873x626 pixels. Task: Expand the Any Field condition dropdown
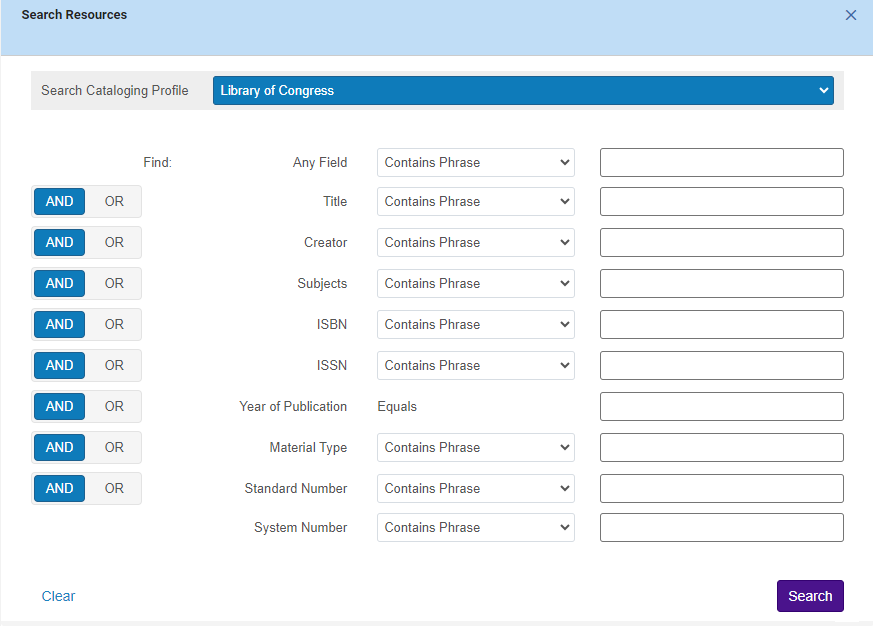point(475,163)
